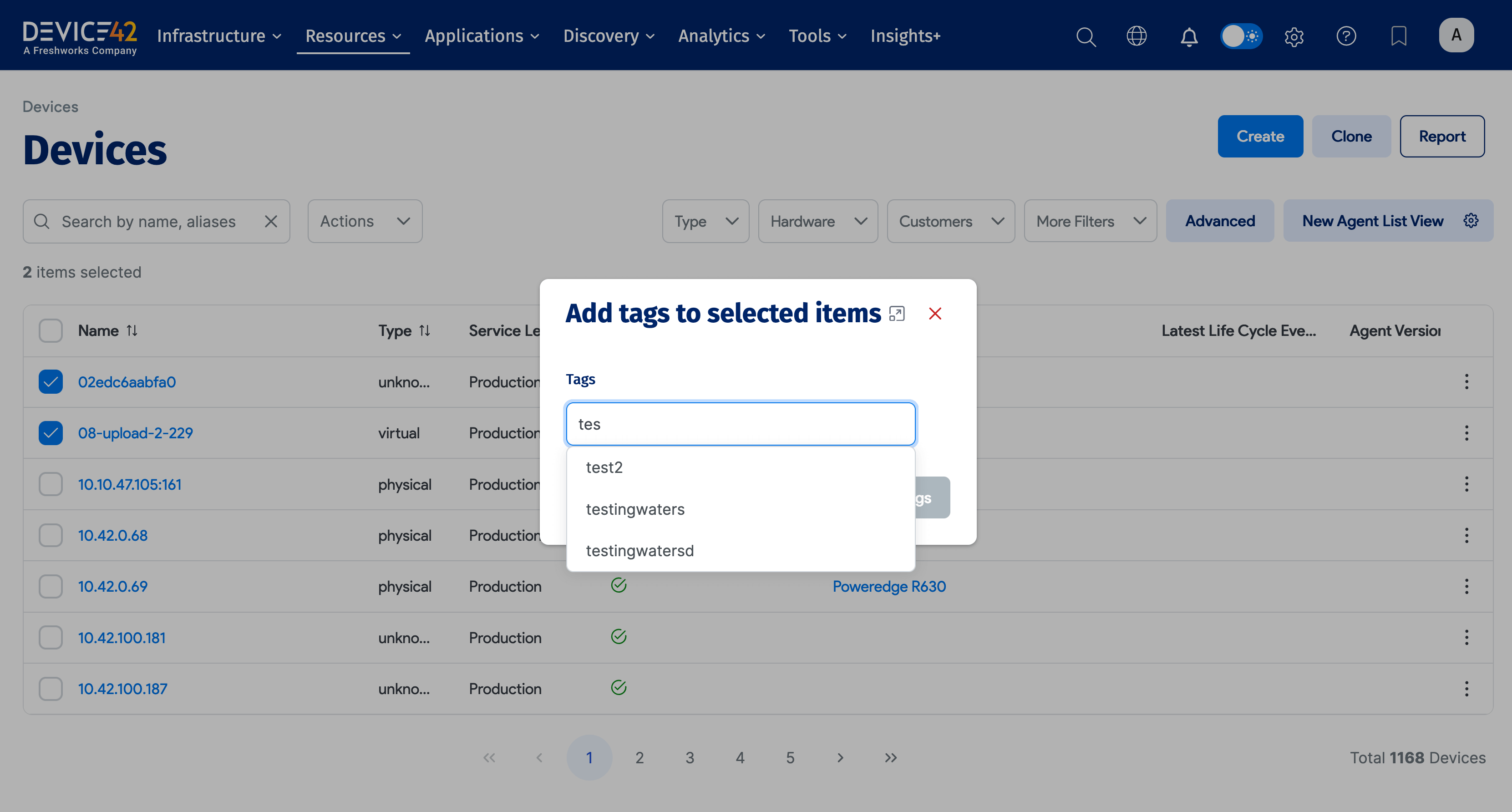The height and width of the screenshot is (812, 1512).
Task: Expand the Actions dropdown
Action: tap(364, 221)
